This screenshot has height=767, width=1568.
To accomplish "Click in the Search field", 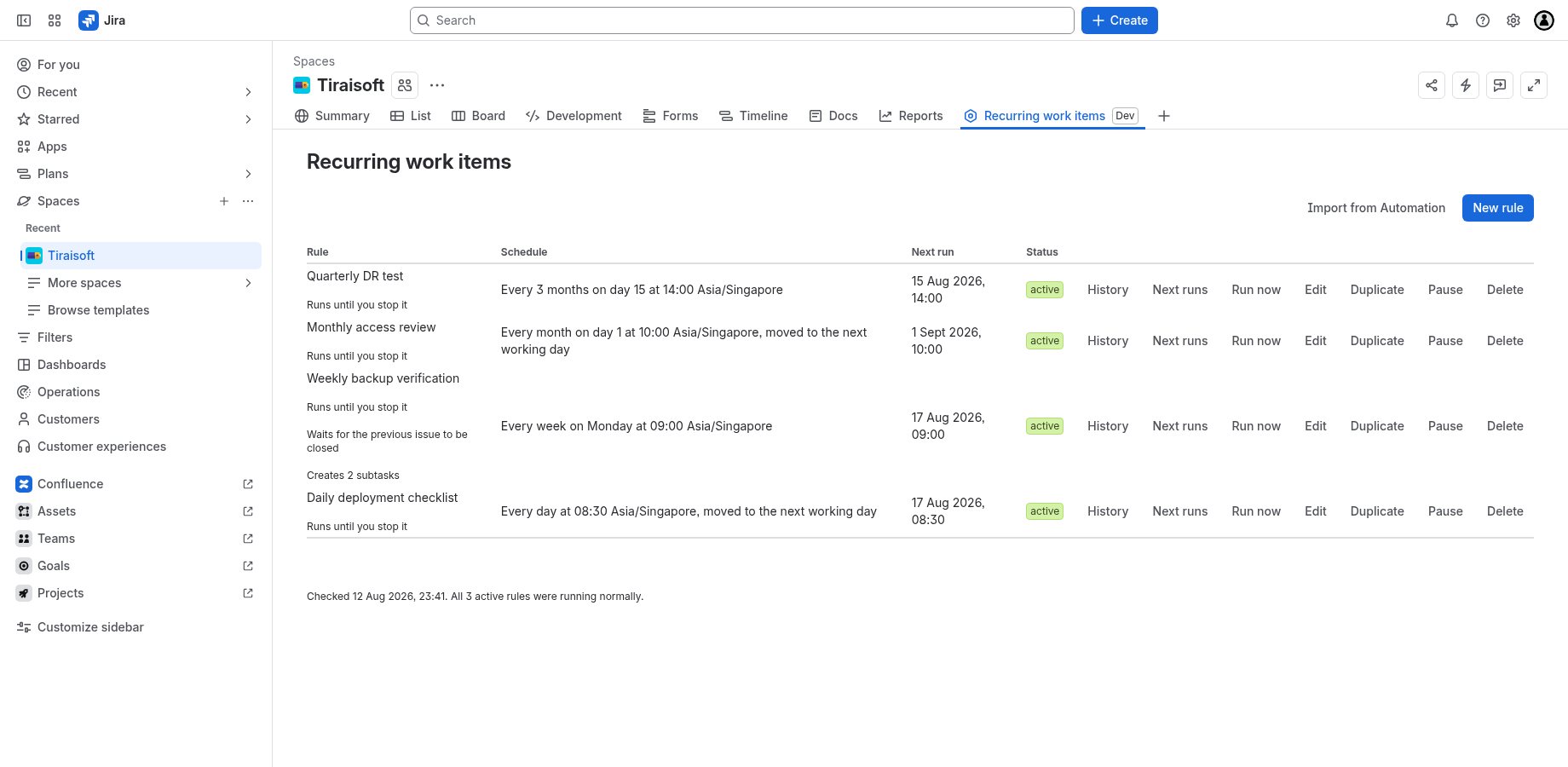I will click(x=741, y=20).
